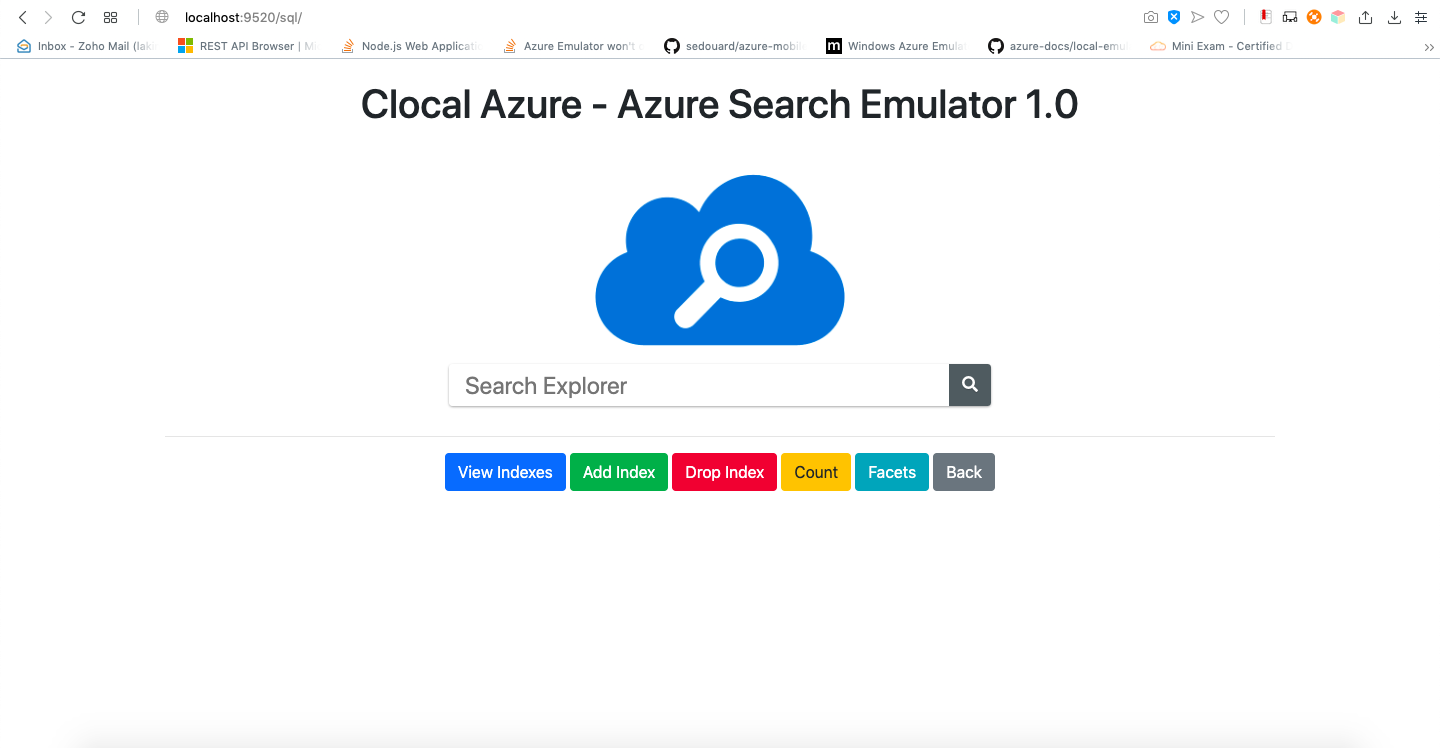Screen dimensions: 1440x748
Task: Open the azure-docs/local-emulator GitHub bookmark
Action: (x=1058, y=46)
